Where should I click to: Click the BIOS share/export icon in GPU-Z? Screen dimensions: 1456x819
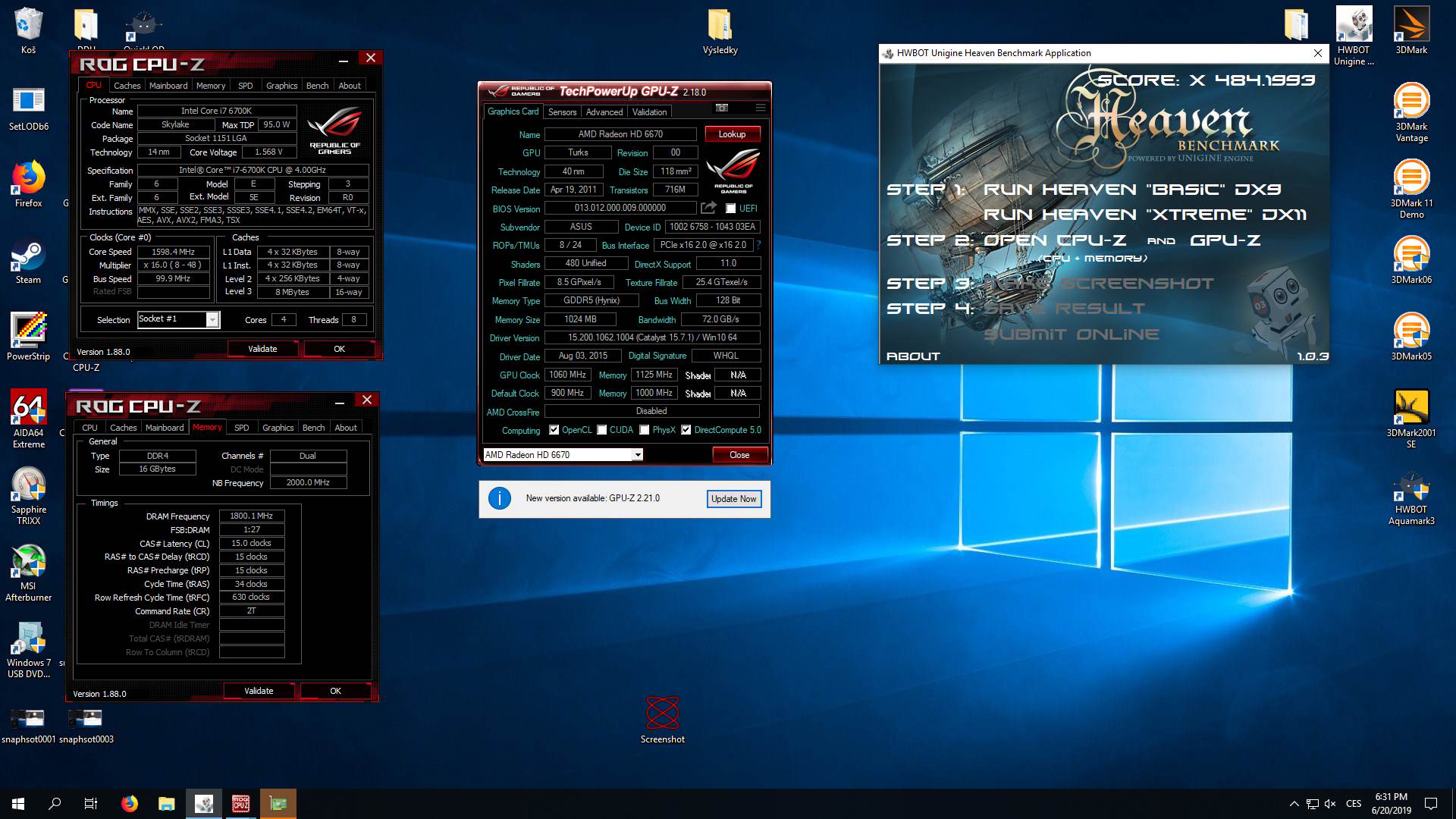708,208
